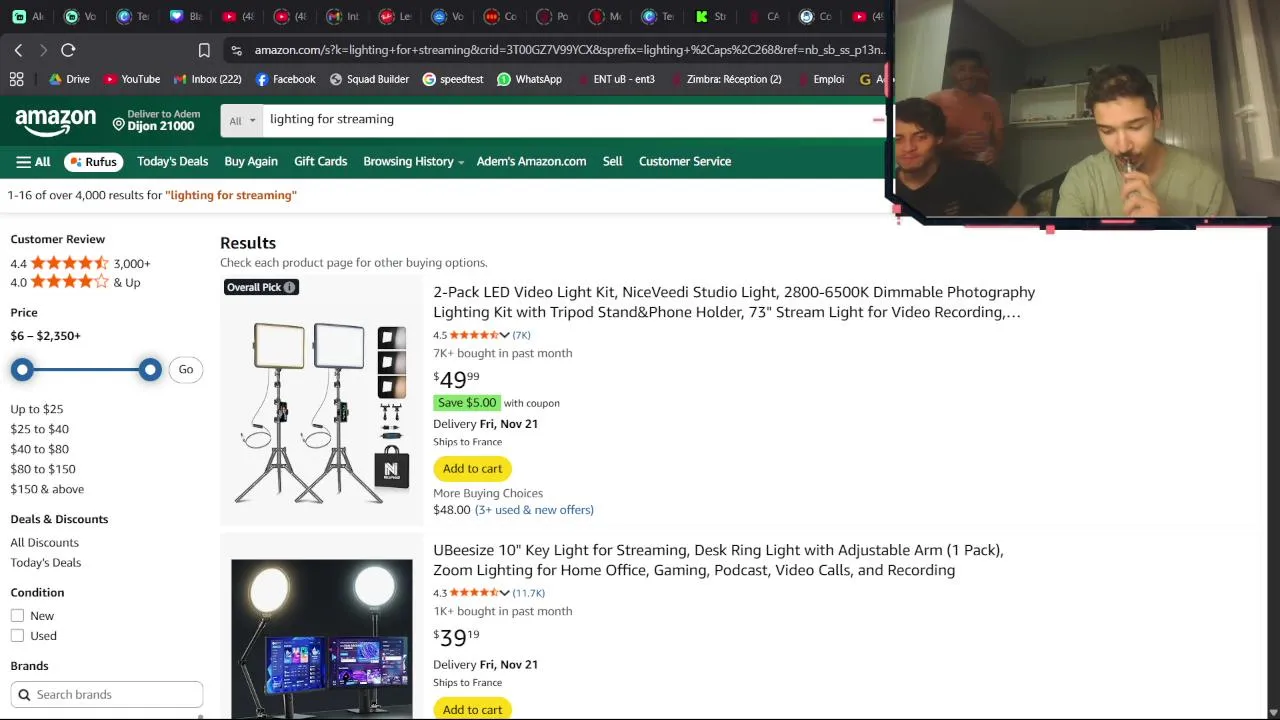1280x720 pixels.
Task: Open the YouTube bookmark
Action: [x=132, y=79]
